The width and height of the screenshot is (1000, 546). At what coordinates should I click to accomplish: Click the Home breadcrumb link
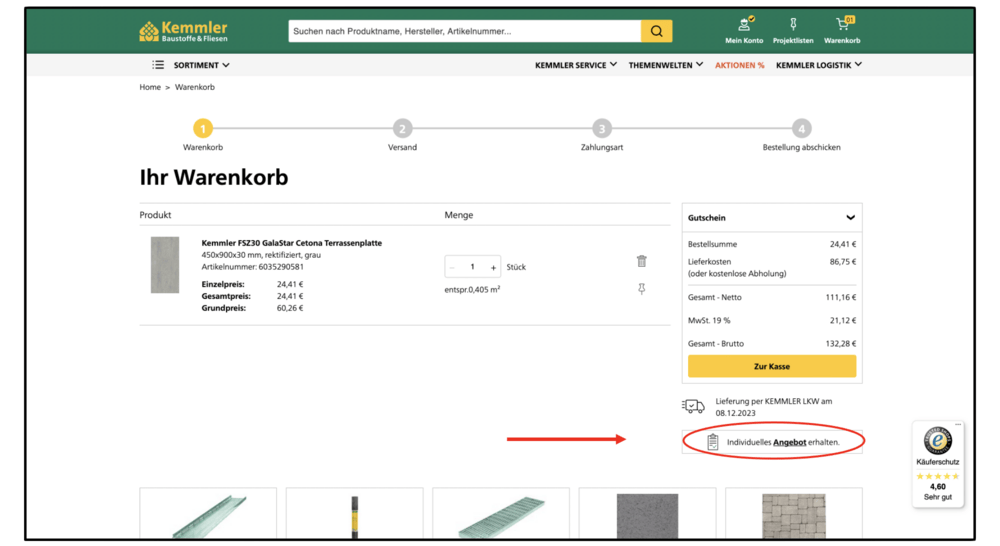click(x=150, y=87)
